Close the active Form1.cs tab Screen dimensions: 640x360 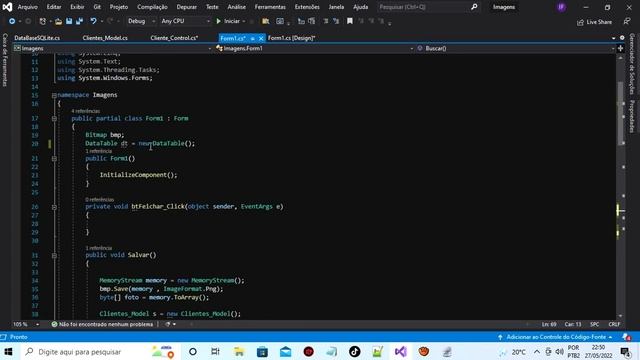tap(261, 38)
